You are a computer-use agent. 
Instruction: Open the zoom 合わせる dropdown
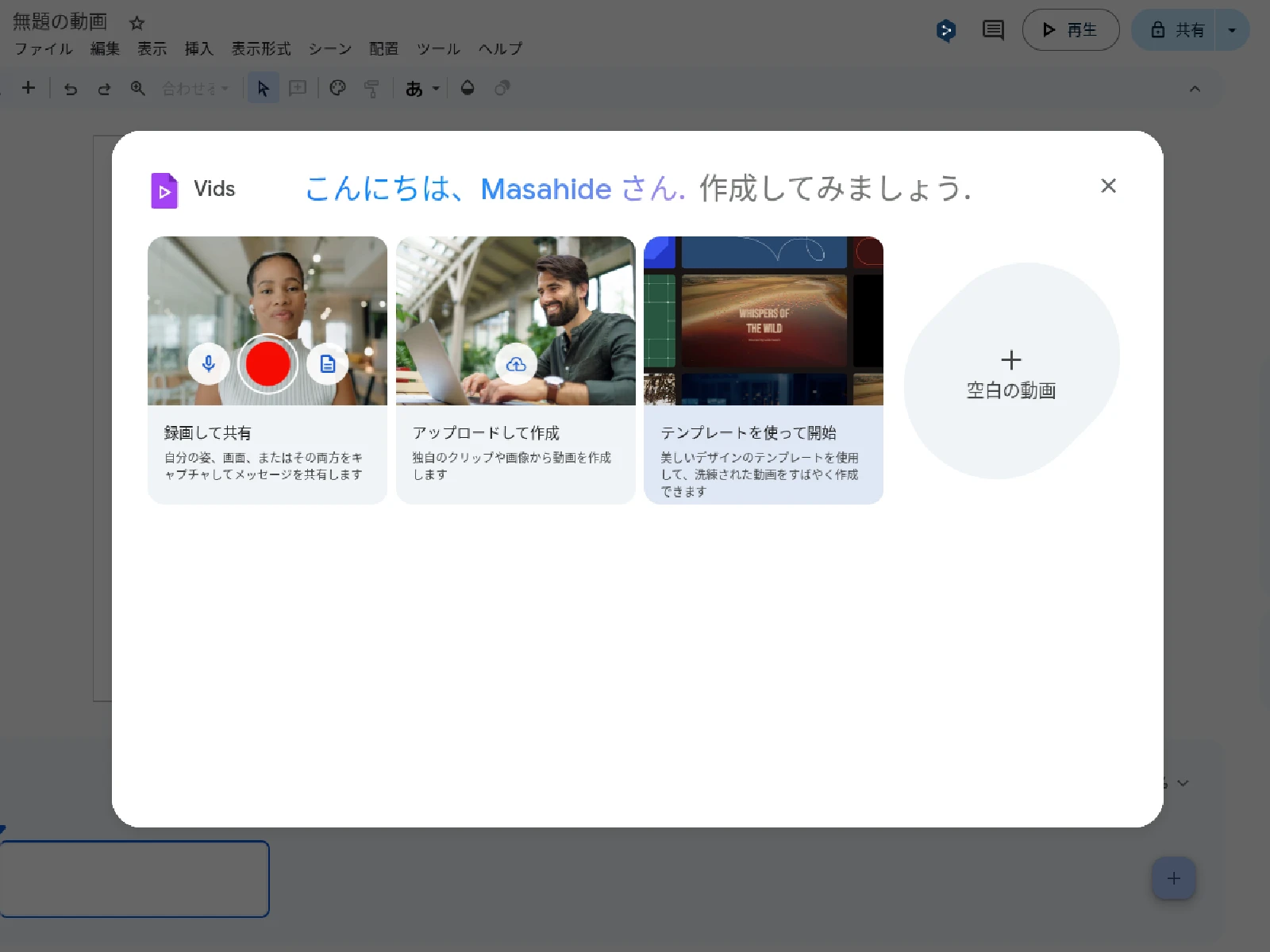(195, 89)
